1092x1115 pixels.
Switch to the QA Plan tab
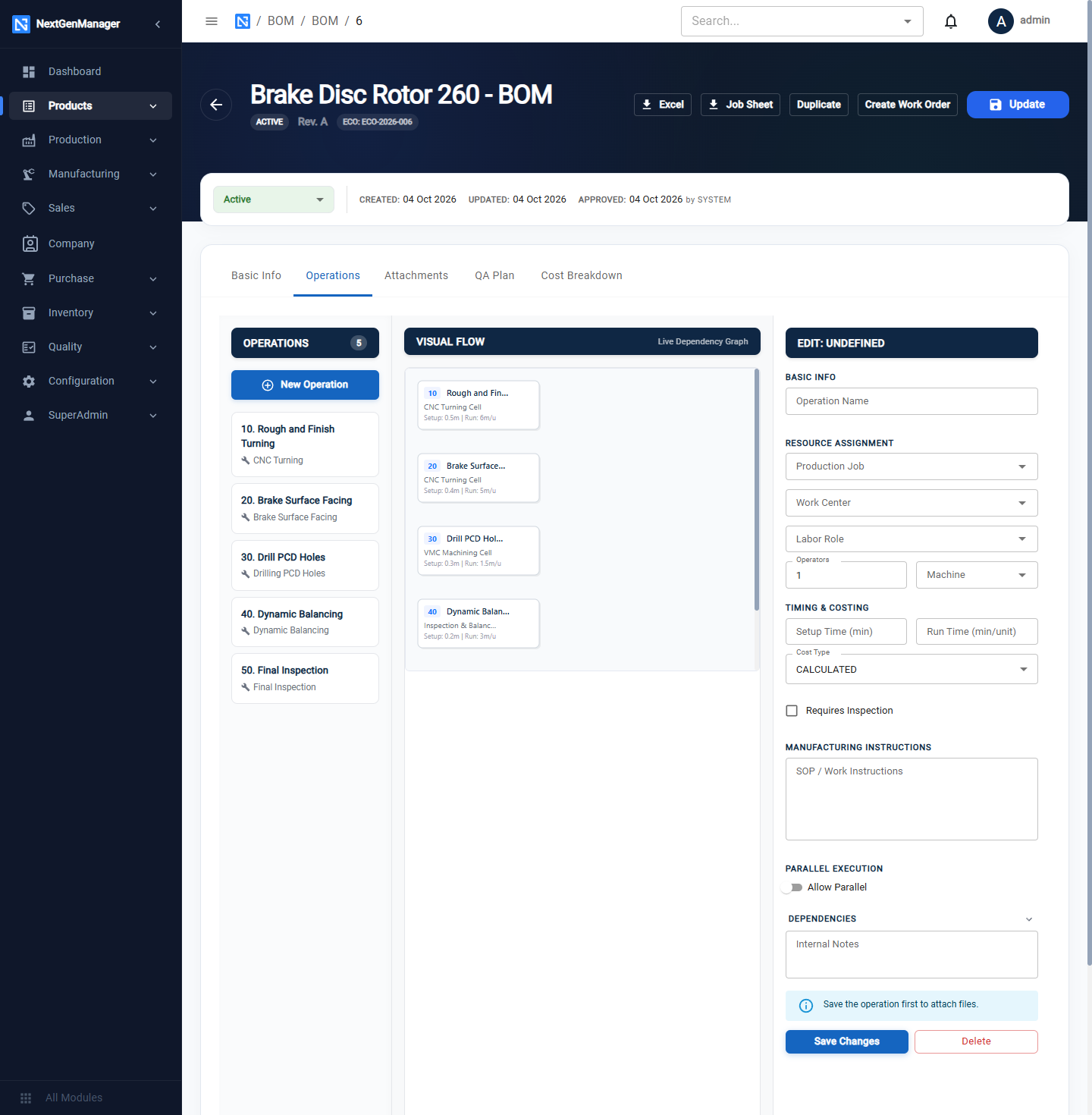tap(494, 275)
